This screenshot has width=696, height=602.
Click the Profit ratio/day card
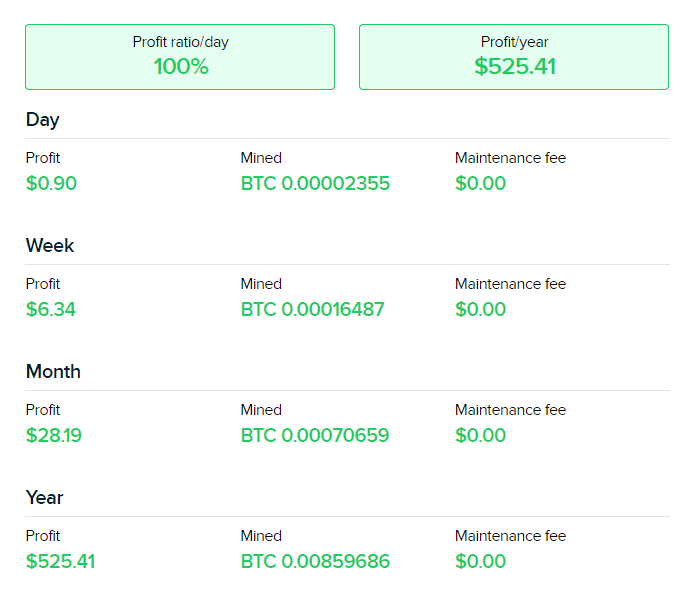tap(180, 57)
